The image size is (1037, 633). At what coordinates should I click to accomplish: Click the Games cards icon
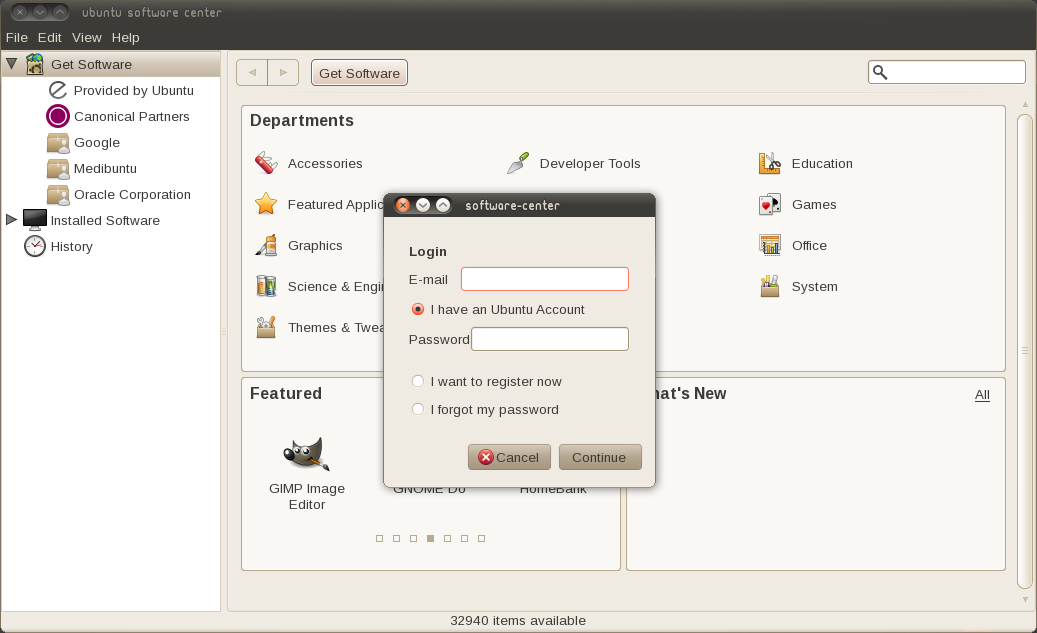(770, 204)
